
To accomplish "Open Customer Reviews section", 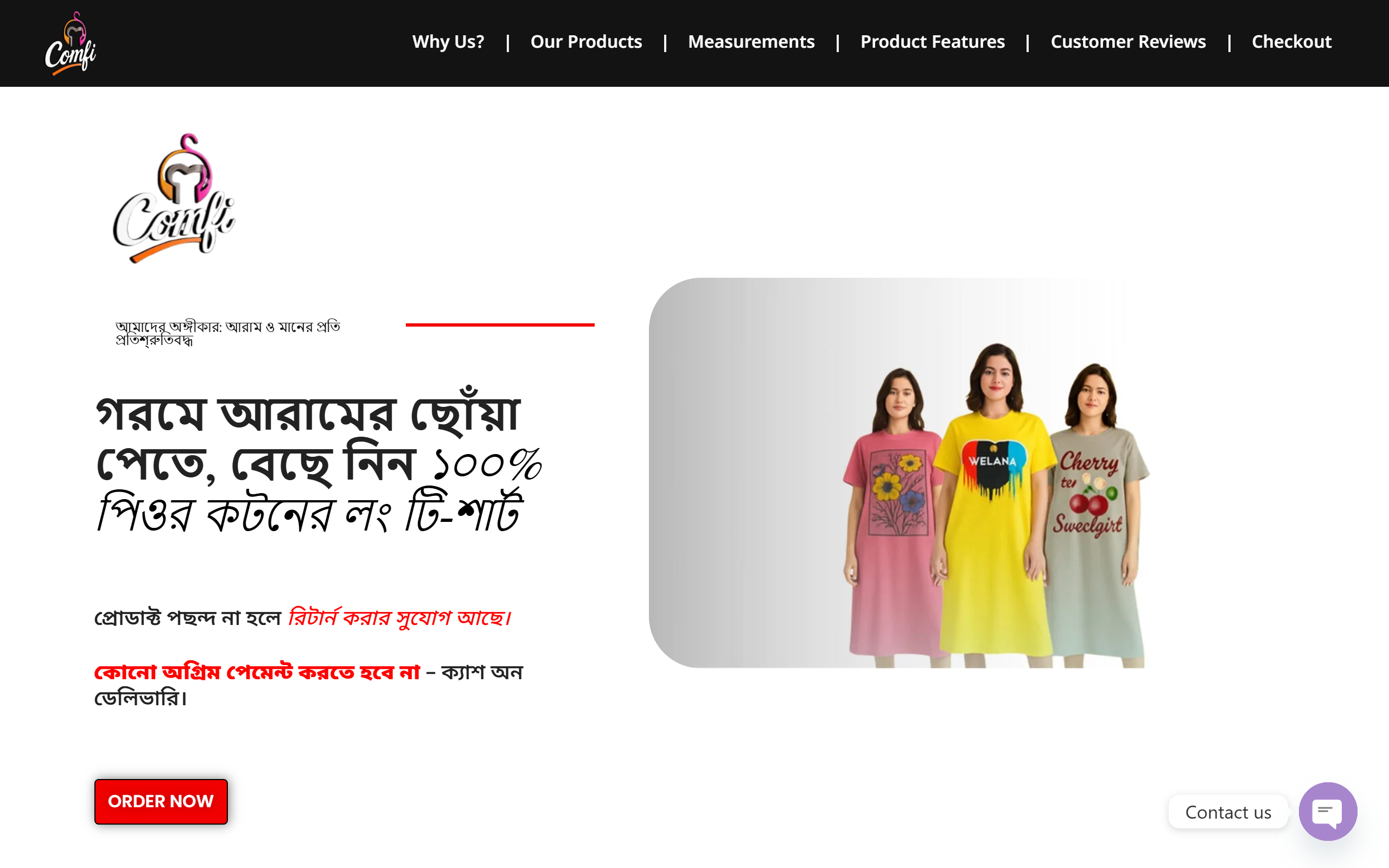I will tap(1128, 42).
